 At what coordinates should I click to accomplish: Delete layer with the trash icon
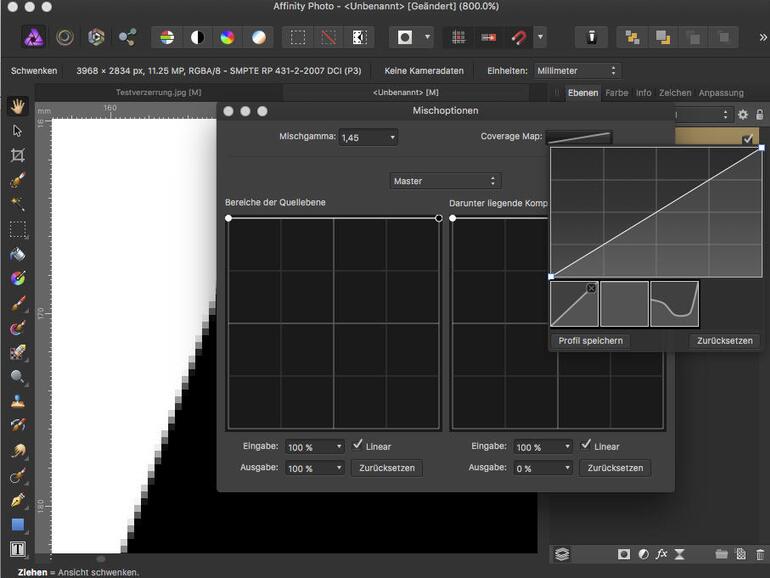coord(760,553)
